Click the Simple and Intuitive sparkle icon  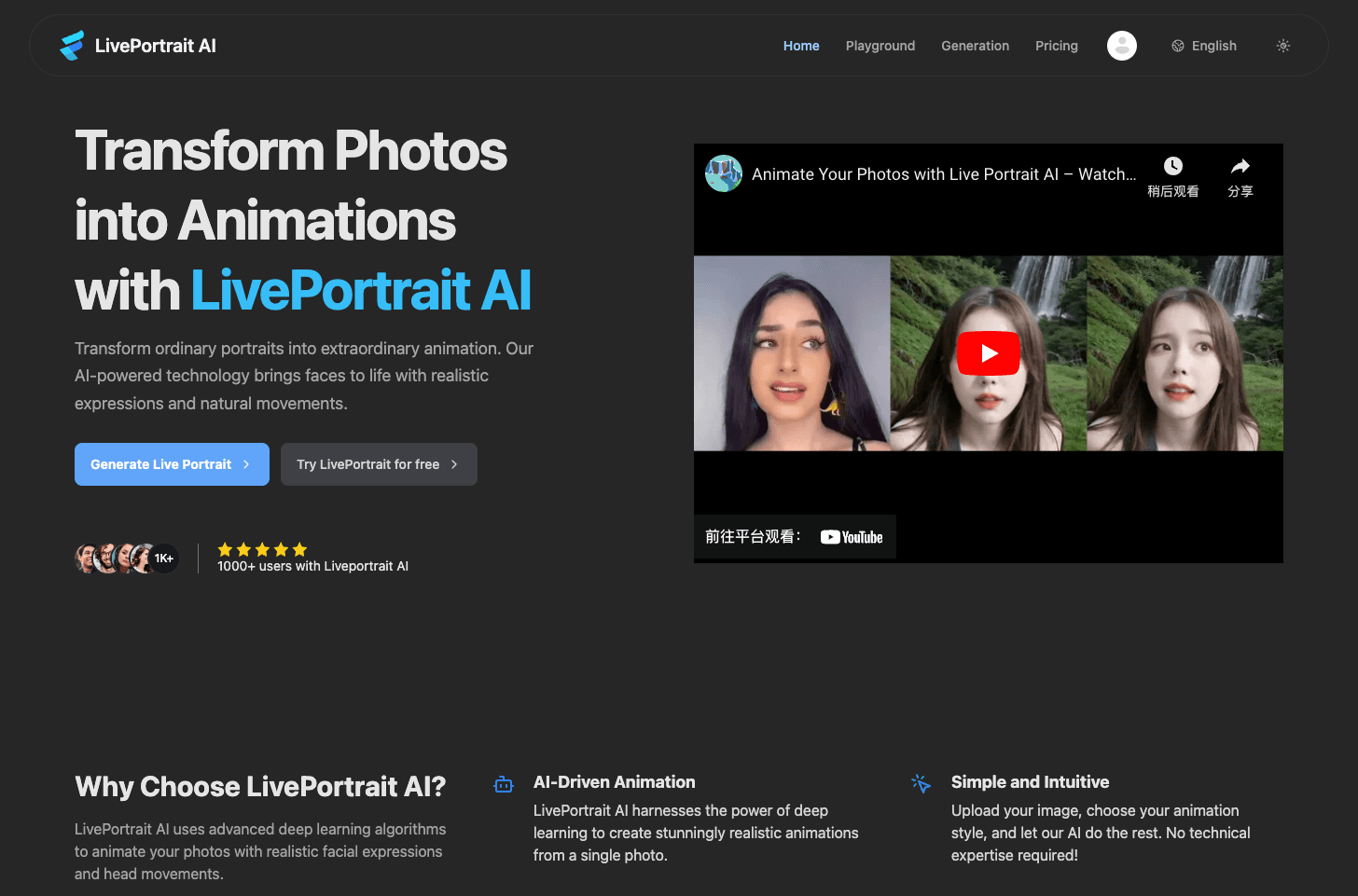pyautogui.click(x=921, y=783)
